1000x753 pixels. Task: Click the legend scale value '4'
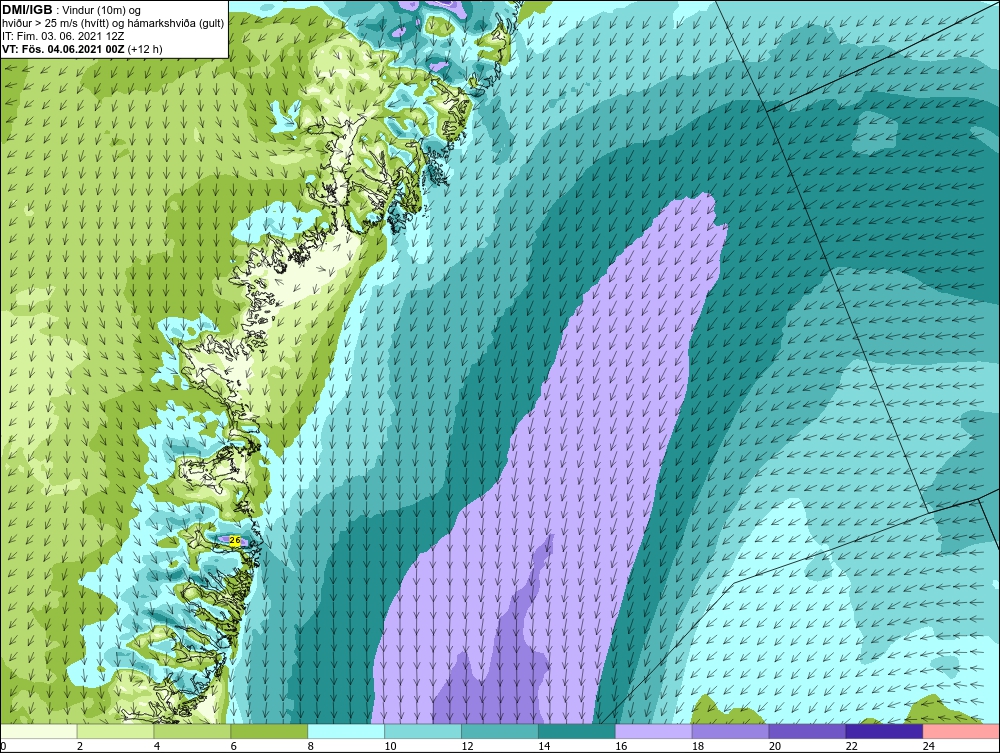157,746
